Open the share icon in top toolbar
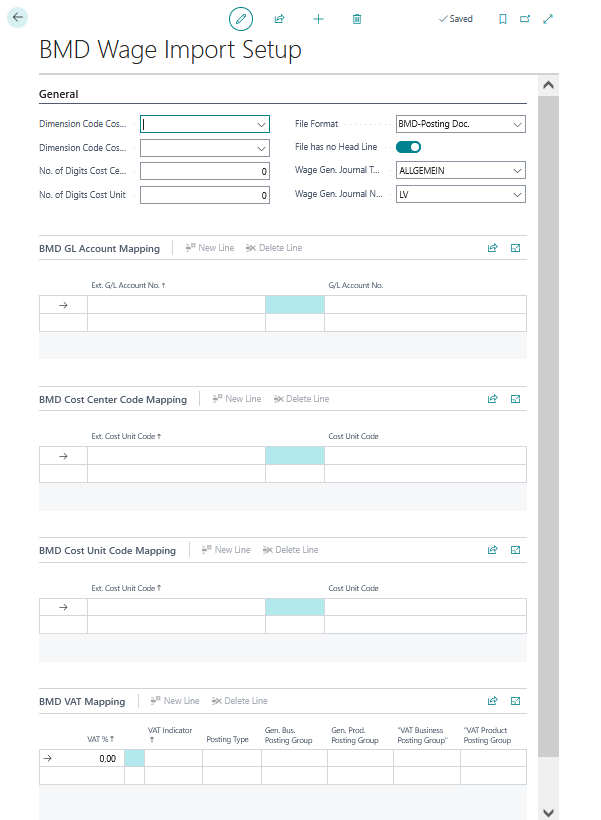The height and width of the screenshot is (820, 601). pos(279,19)
